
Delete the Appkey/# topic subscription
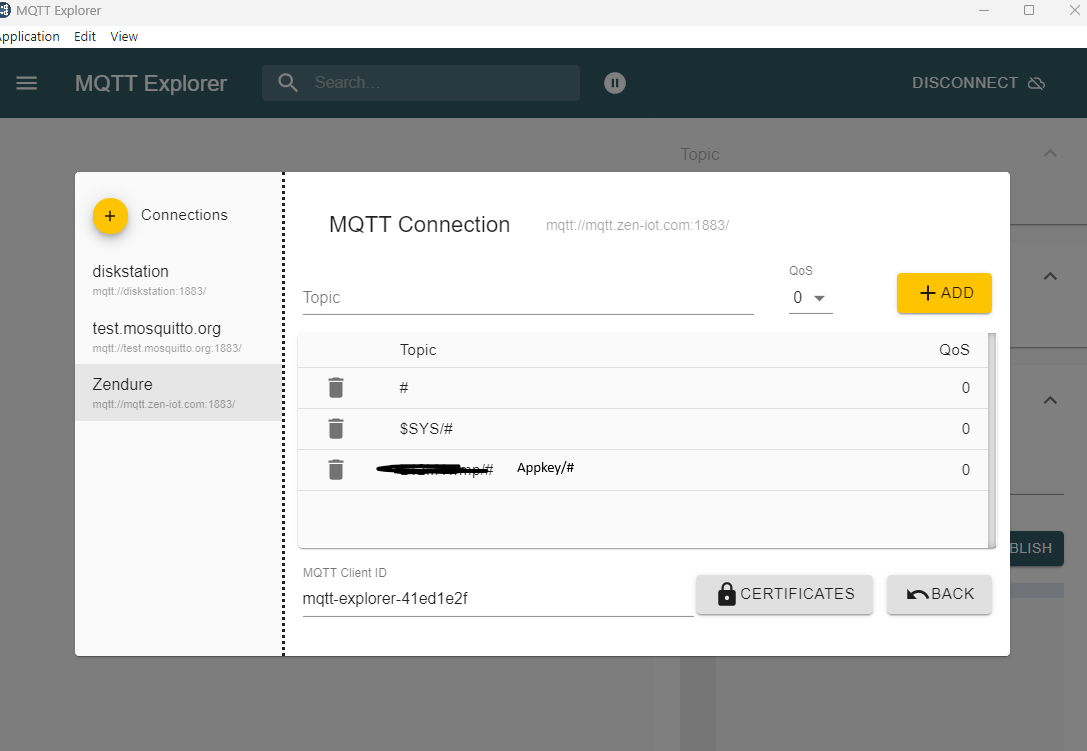click(x=336, y=470)
